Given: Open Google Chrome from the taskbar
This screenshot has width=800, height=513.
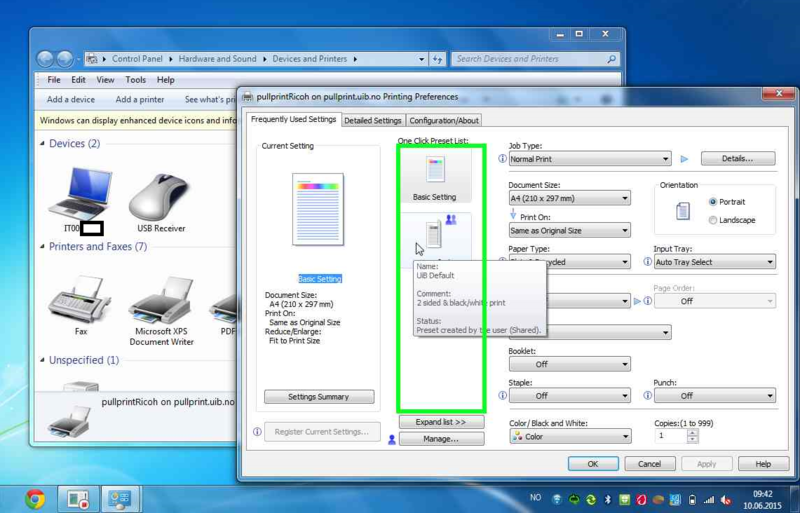Looking at the screenshot, I should click(35, 499).
